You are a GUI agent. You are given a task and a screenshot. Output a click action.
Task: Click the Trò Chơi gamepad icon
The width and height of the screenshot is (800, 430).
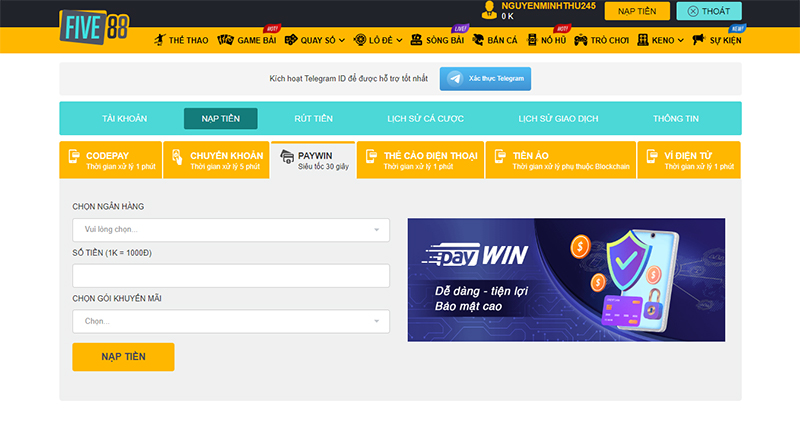pyautogui.click(x=581, y=40)
